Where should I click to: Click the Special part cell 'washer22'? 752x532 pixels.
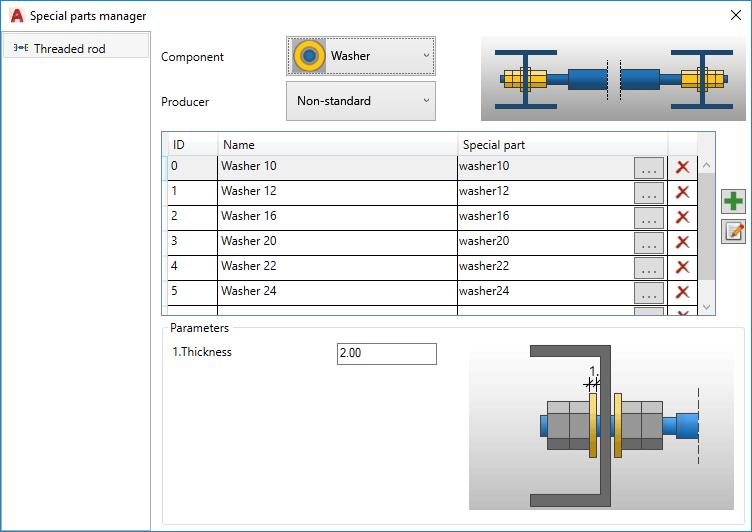(545, 268)
